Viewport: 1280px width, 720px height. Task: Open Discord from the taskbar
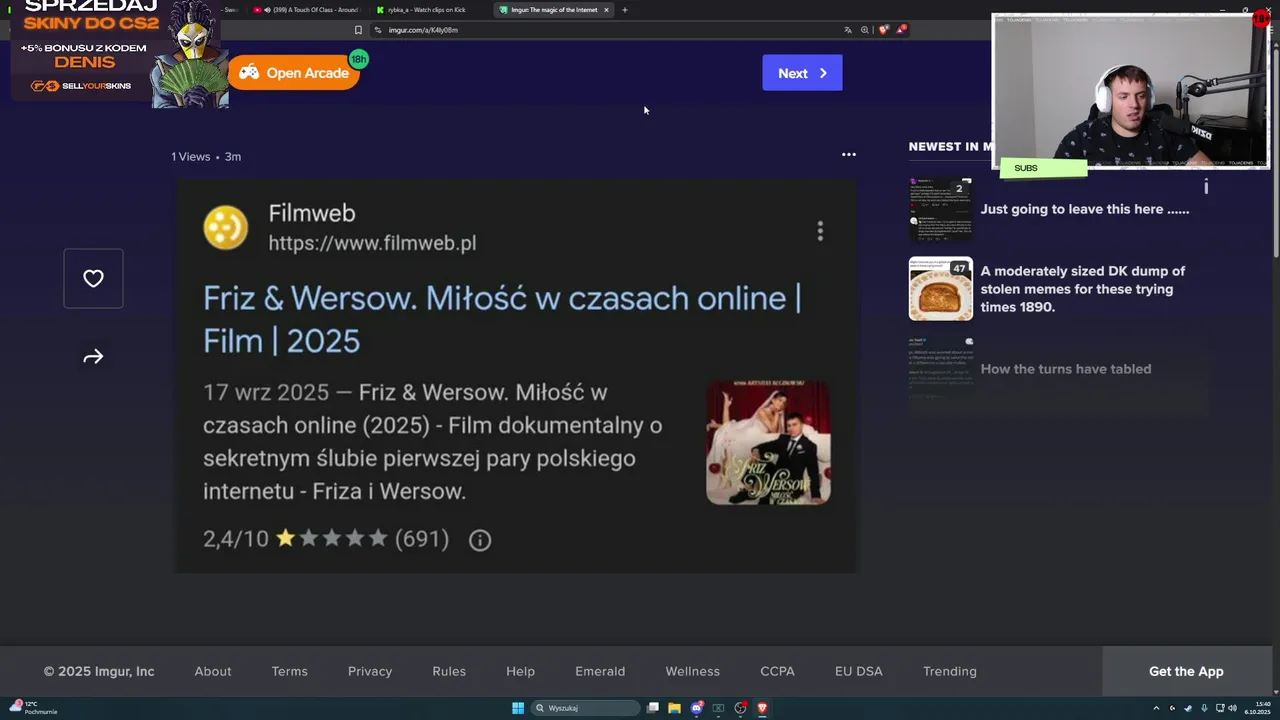point(697,708)
